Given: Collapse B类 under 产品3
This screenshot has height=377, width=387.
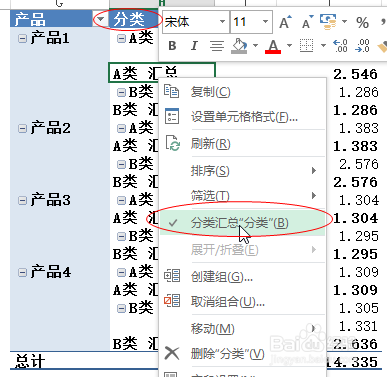Looking at the screenshot, I should click(x=121, y=236).
